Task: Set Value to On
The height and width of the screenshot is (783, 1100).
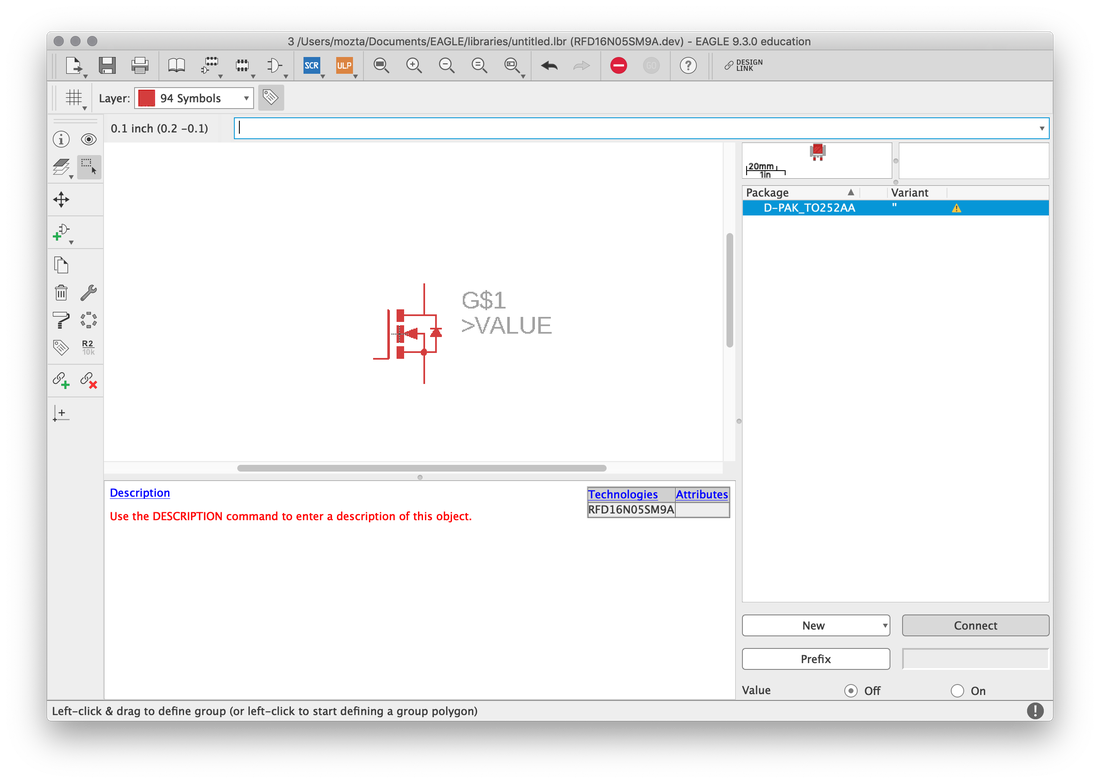Action: coord(958,691)
